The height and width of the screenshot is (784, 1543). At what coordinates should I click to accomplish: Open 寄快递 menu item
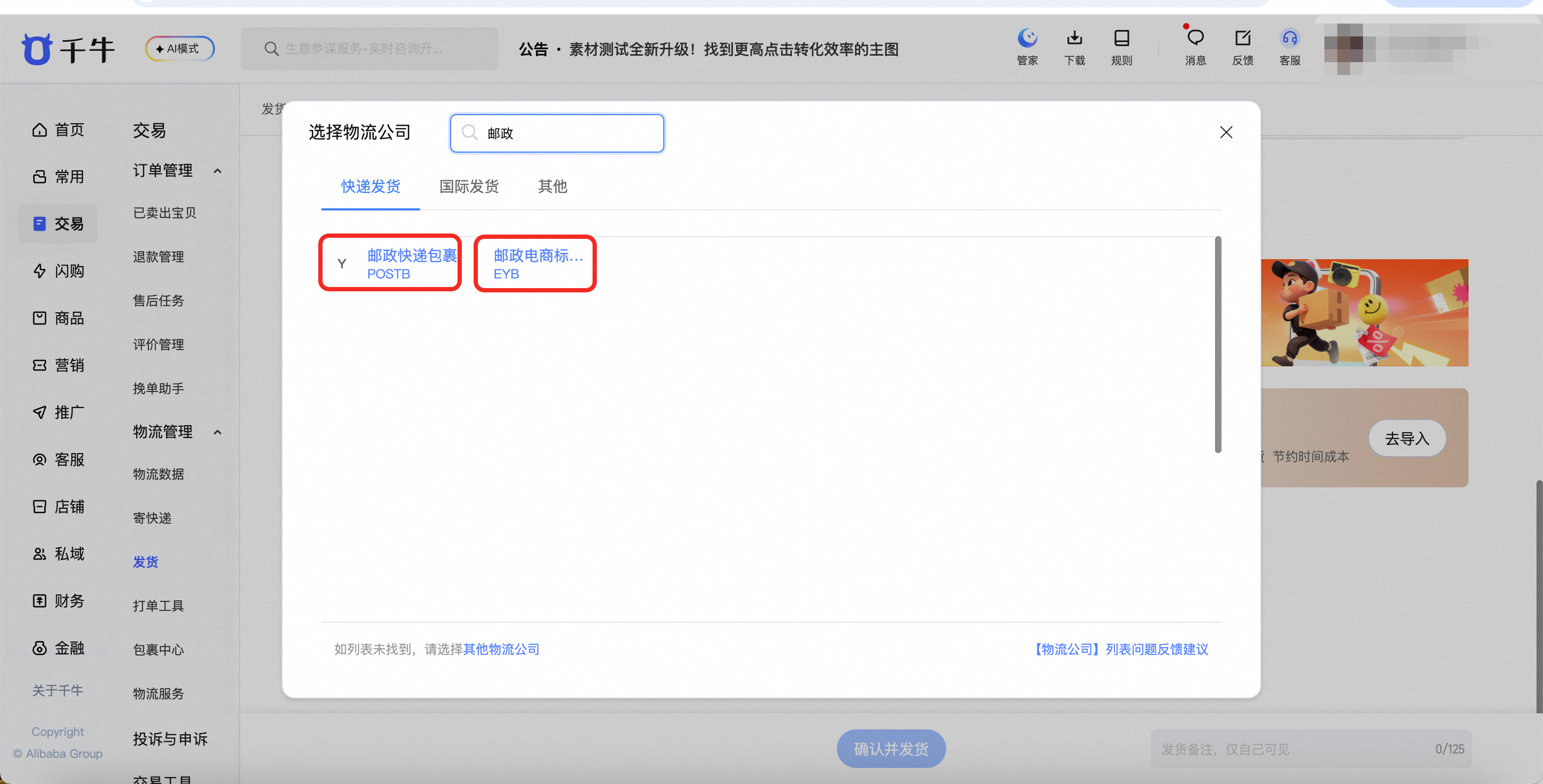pos(152,518)
